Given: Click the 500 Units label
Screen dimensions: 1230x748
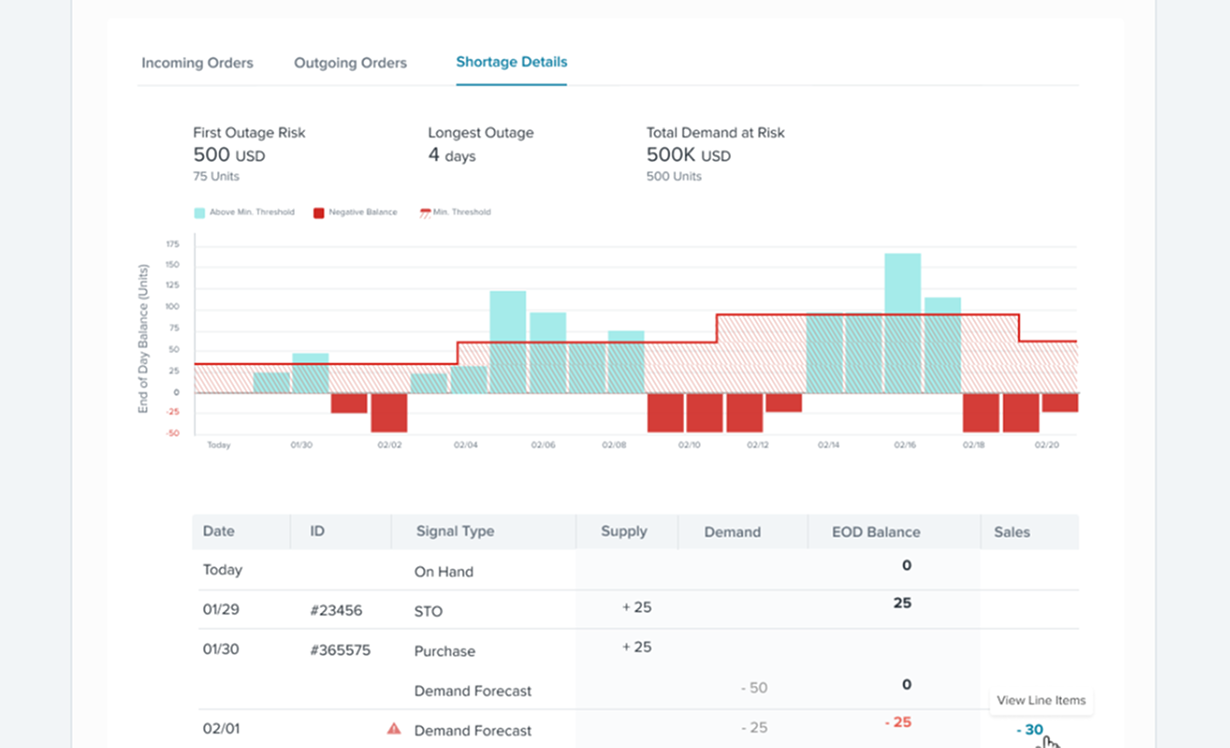Looking at the screenshot, I should tap(674, 176).
